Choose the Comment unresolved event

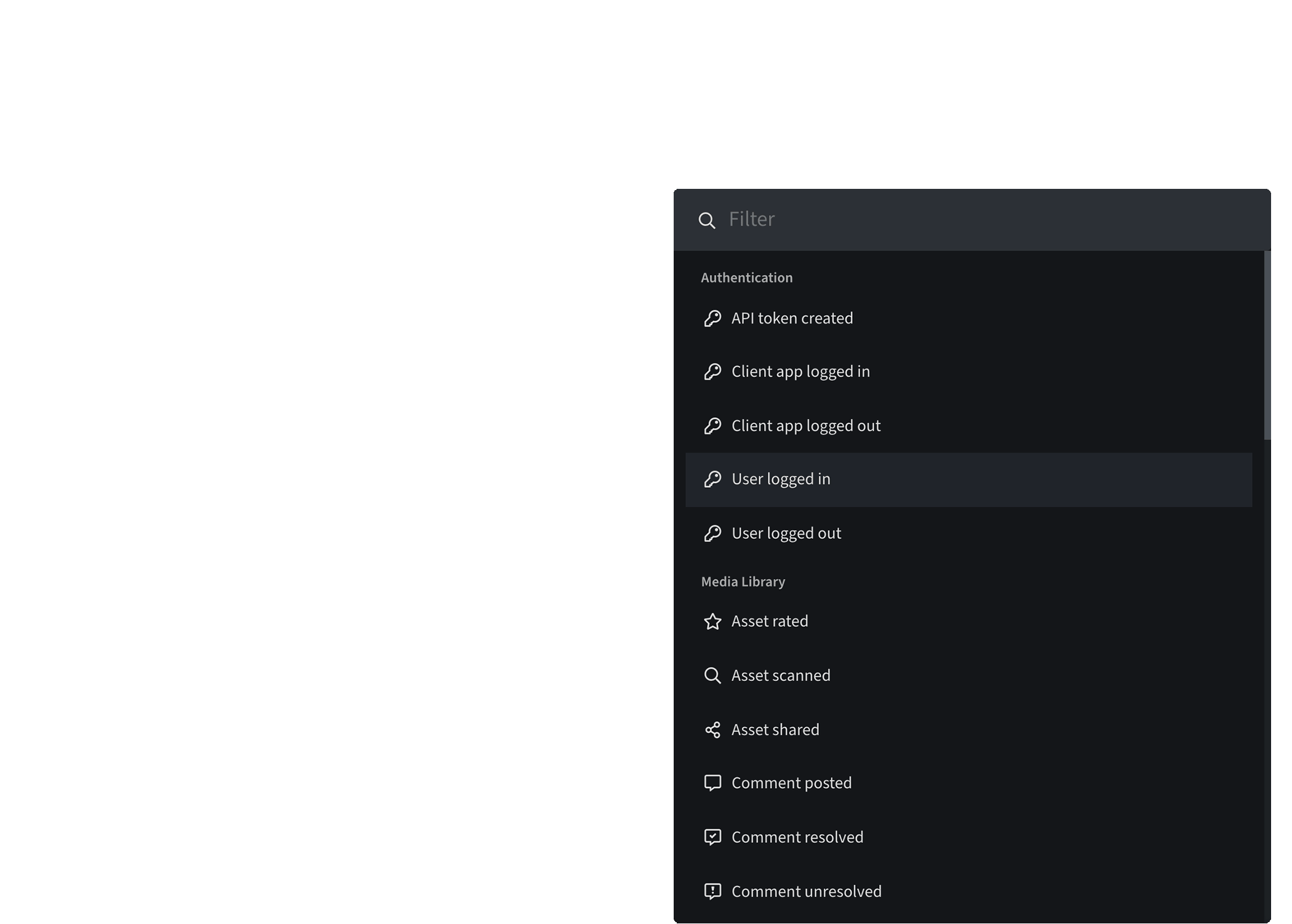tap(806, 891)
